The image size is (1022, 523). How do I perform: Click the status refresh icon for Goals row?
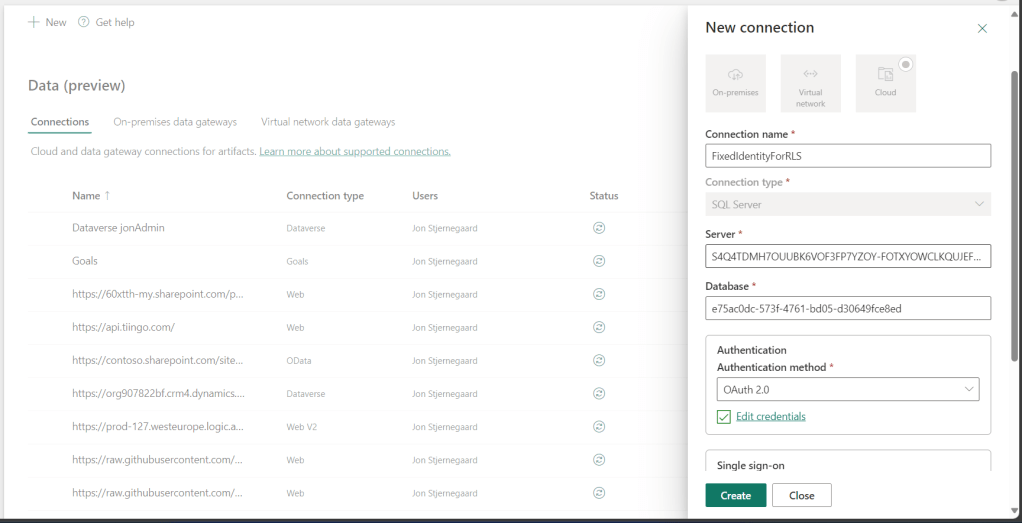coord(599,261)
